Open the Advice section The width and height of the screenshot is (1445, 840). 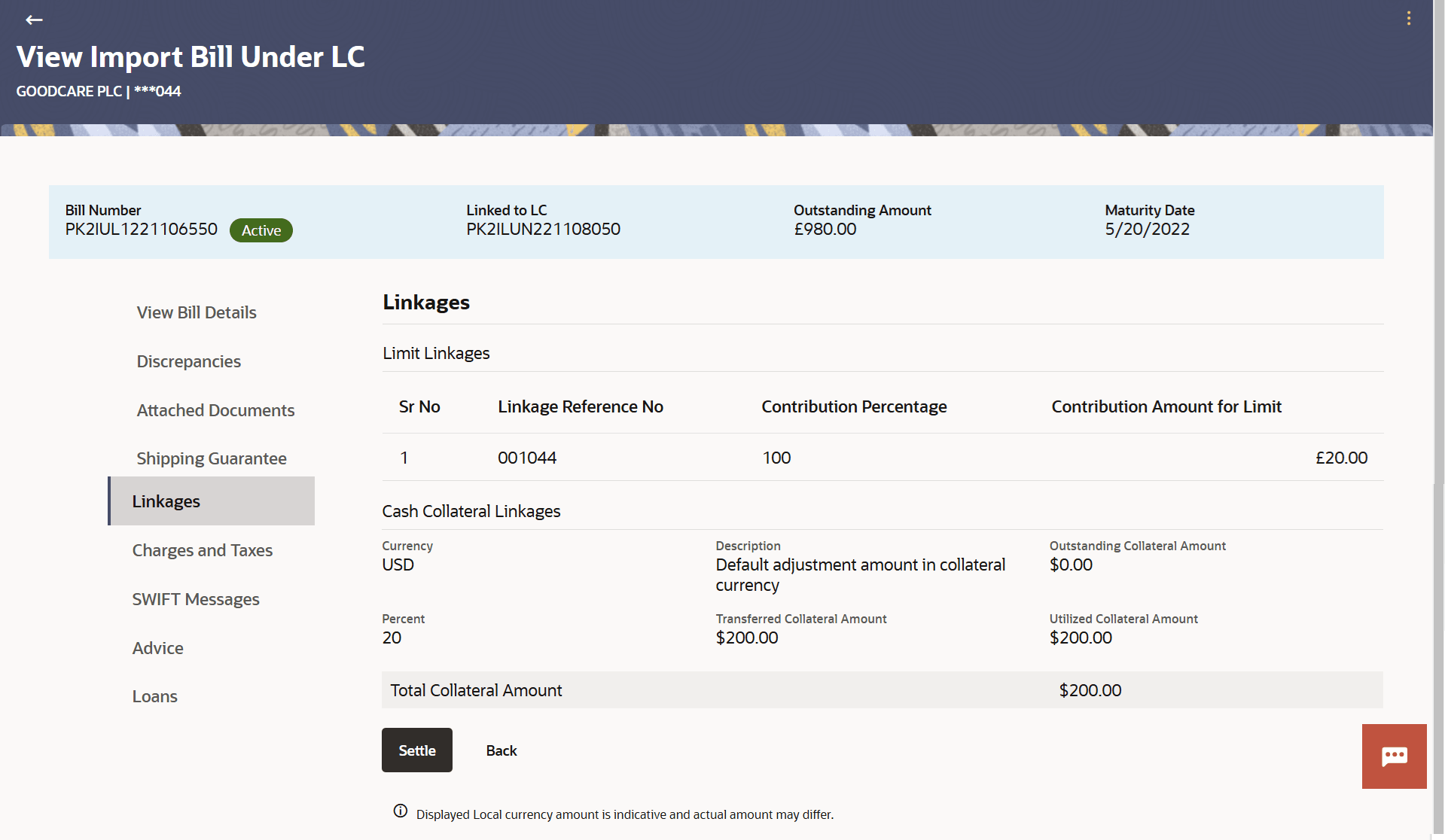coord(157,647)
